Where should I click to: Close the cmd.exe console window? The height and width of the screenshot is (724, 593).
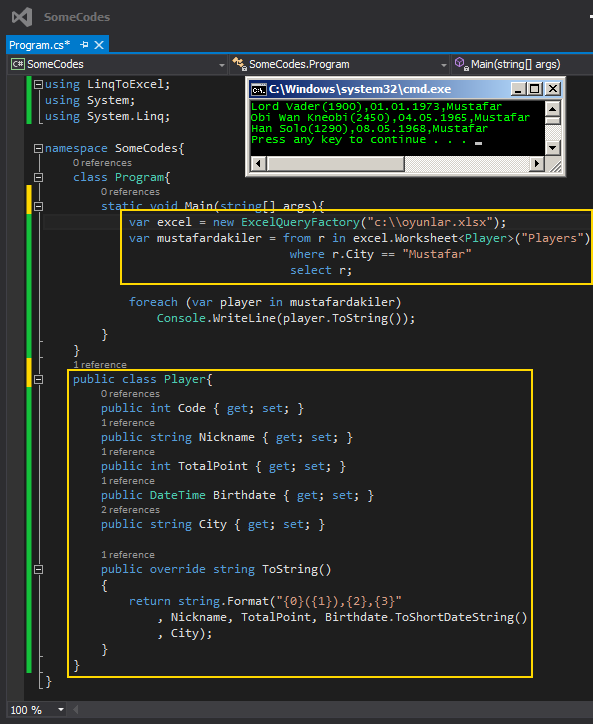coord(552,89)
